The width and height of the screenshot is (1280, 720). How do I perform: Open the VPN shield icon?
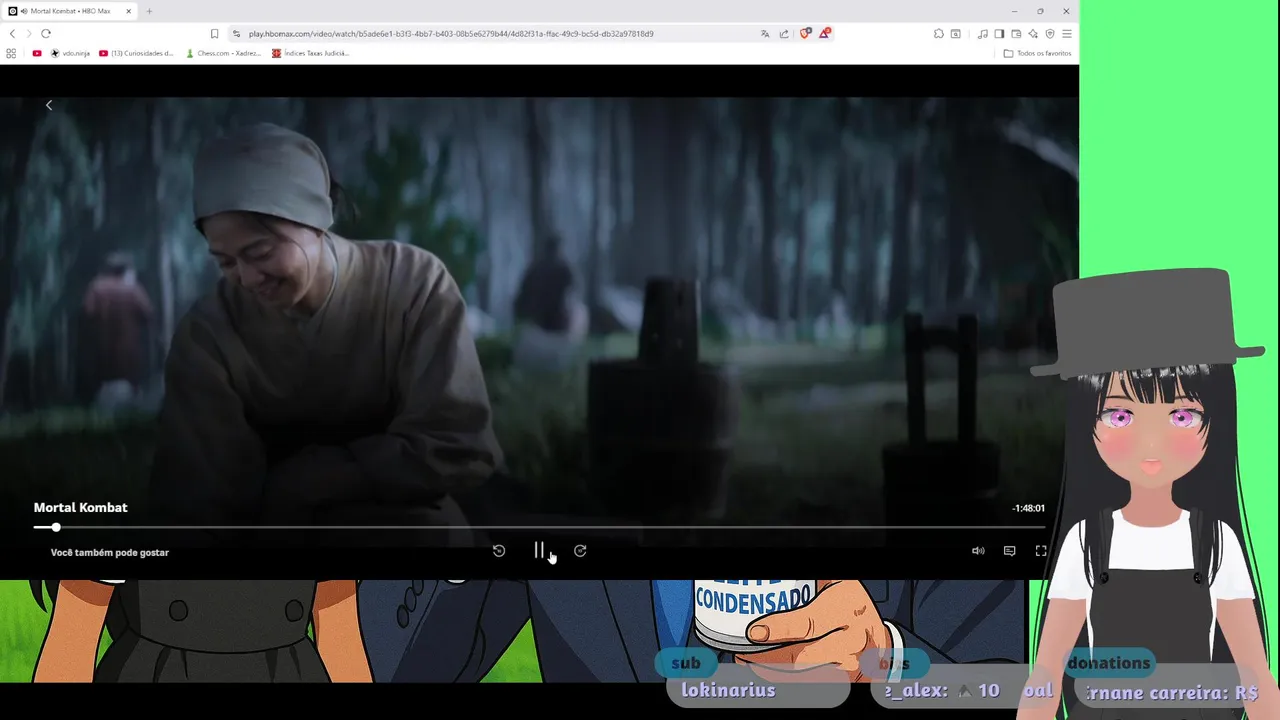1050,33
